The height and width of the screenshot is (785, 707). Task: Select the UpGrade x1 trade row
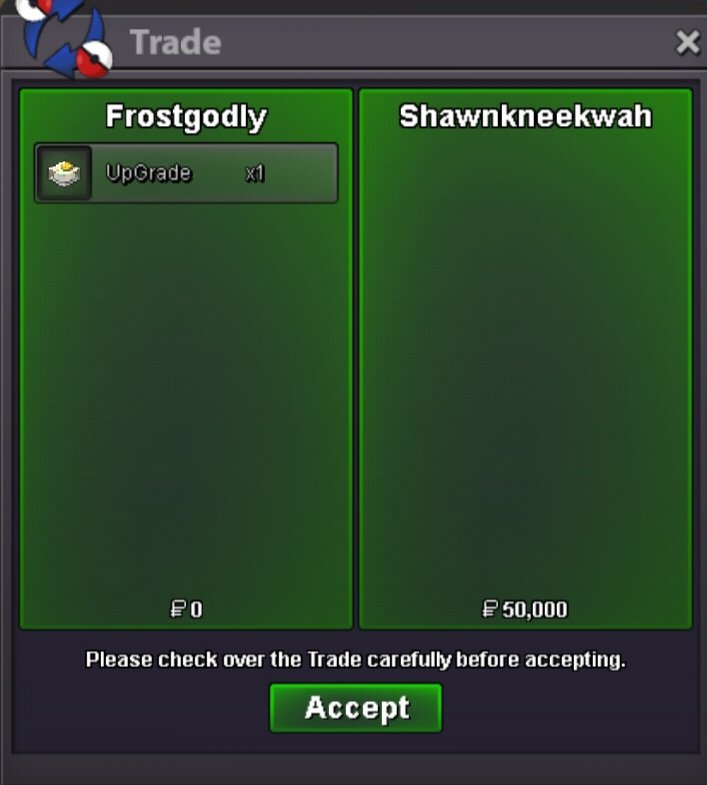(x=186, y=173)
